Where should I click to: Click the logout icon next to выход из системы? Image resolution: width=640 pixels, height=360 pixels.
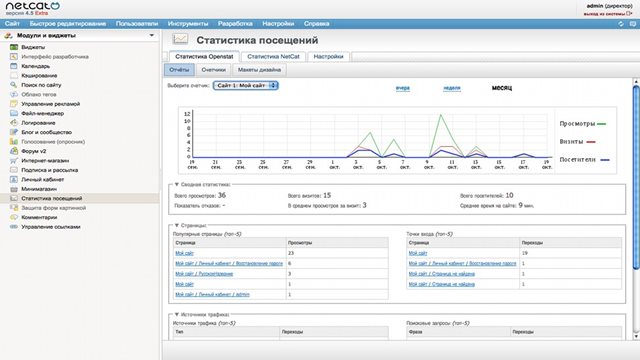click(x=629, y=14)
